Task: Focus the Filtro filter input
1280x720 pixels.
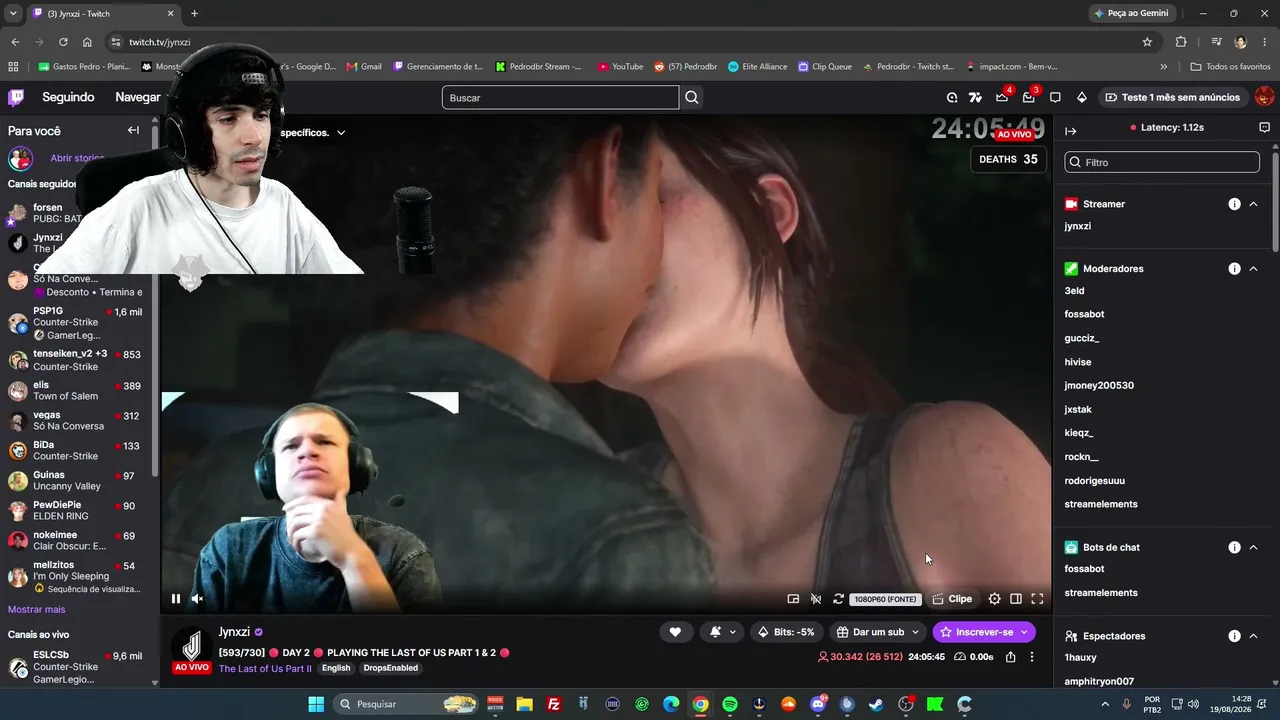Action: tap(1162, 162)
